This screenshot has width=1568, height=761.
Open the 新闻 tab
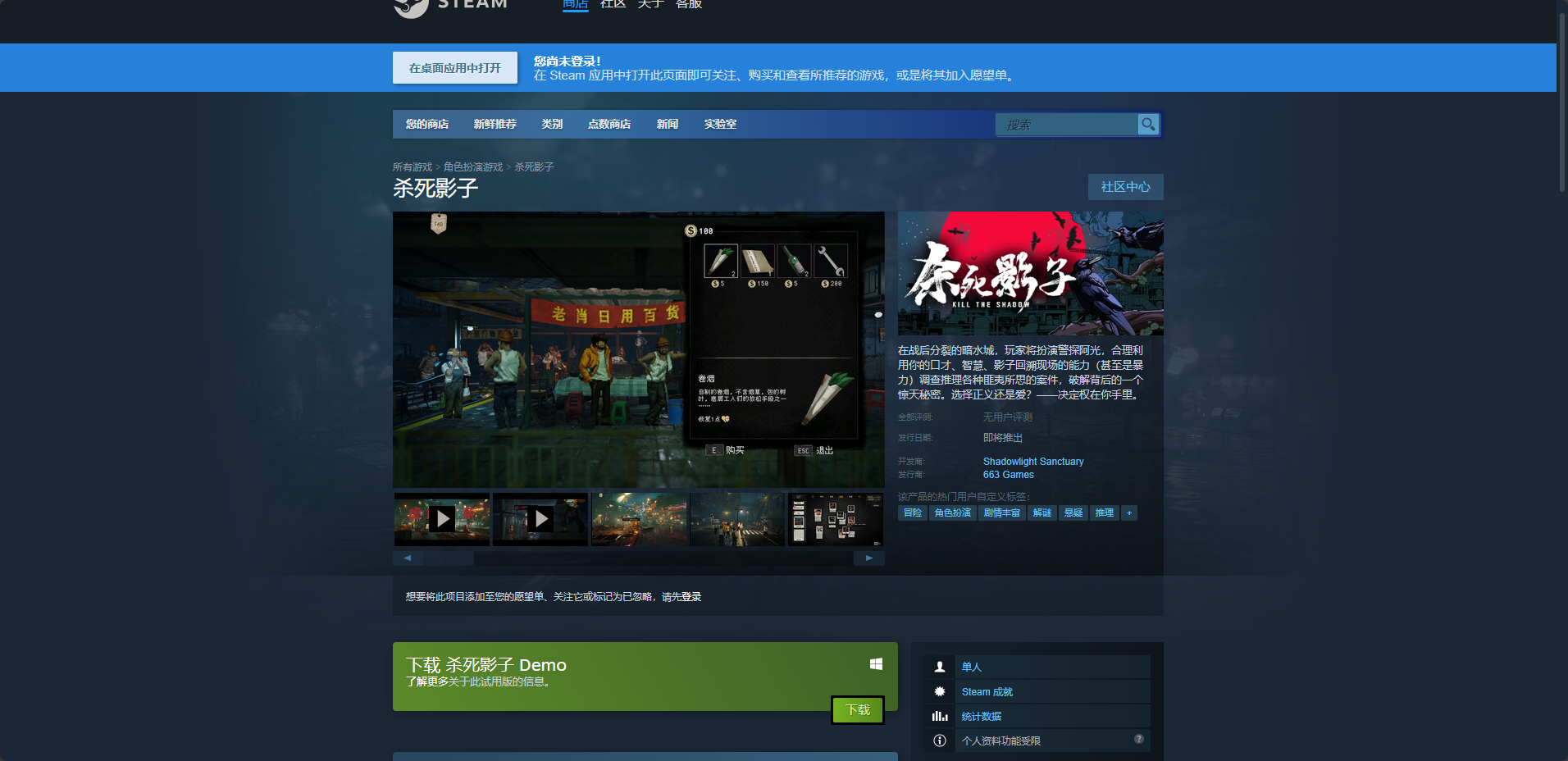pos(668,124)
